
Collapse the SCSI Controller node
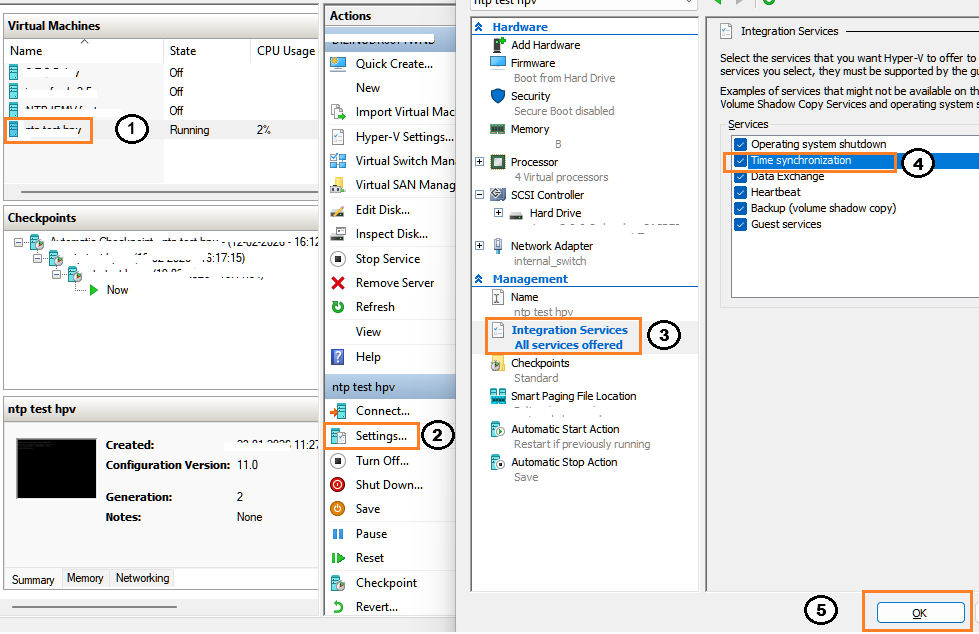[480, 195]
